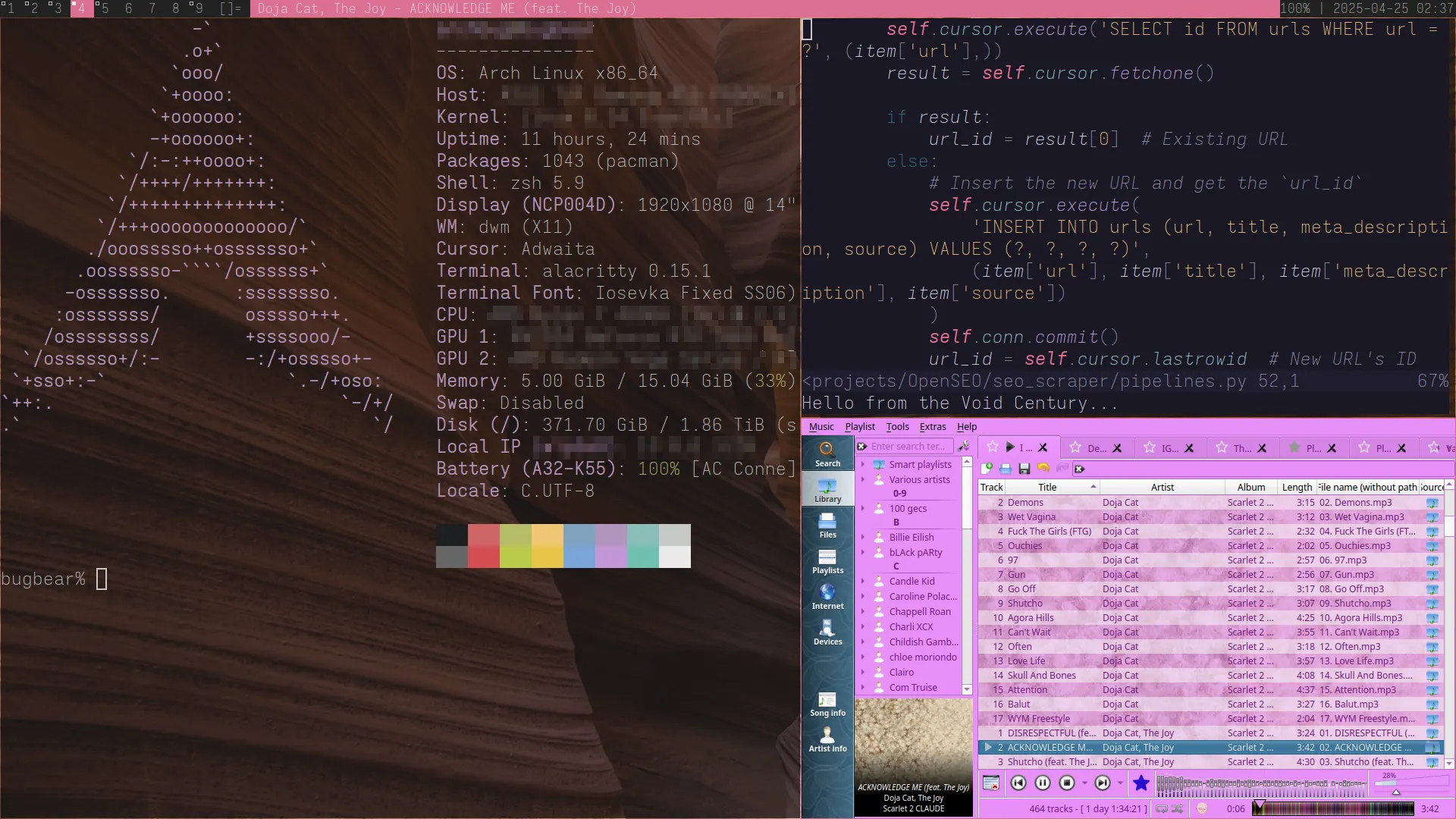The height and width of the screenshot is (819, 1456).
Task: Undo the last playlist change
Action: pyautogui.click(x=1043, y=469)
